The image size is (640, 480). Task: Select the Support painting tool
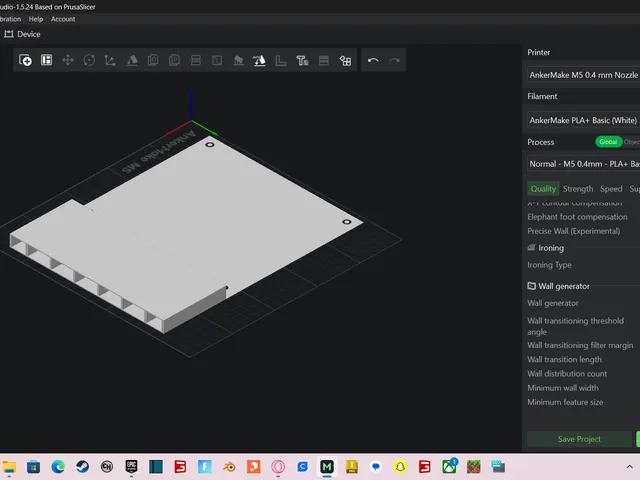[x=238, y=60]
